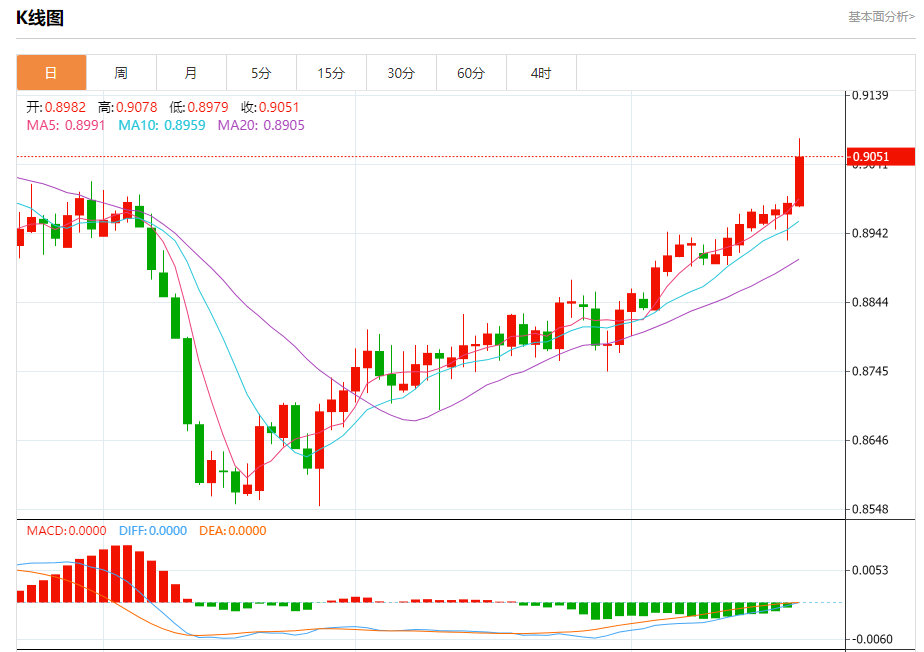This screenshot has width=924, height=652.
Task: Click the 0.8942 price axis label
Action: coord(870,233)
